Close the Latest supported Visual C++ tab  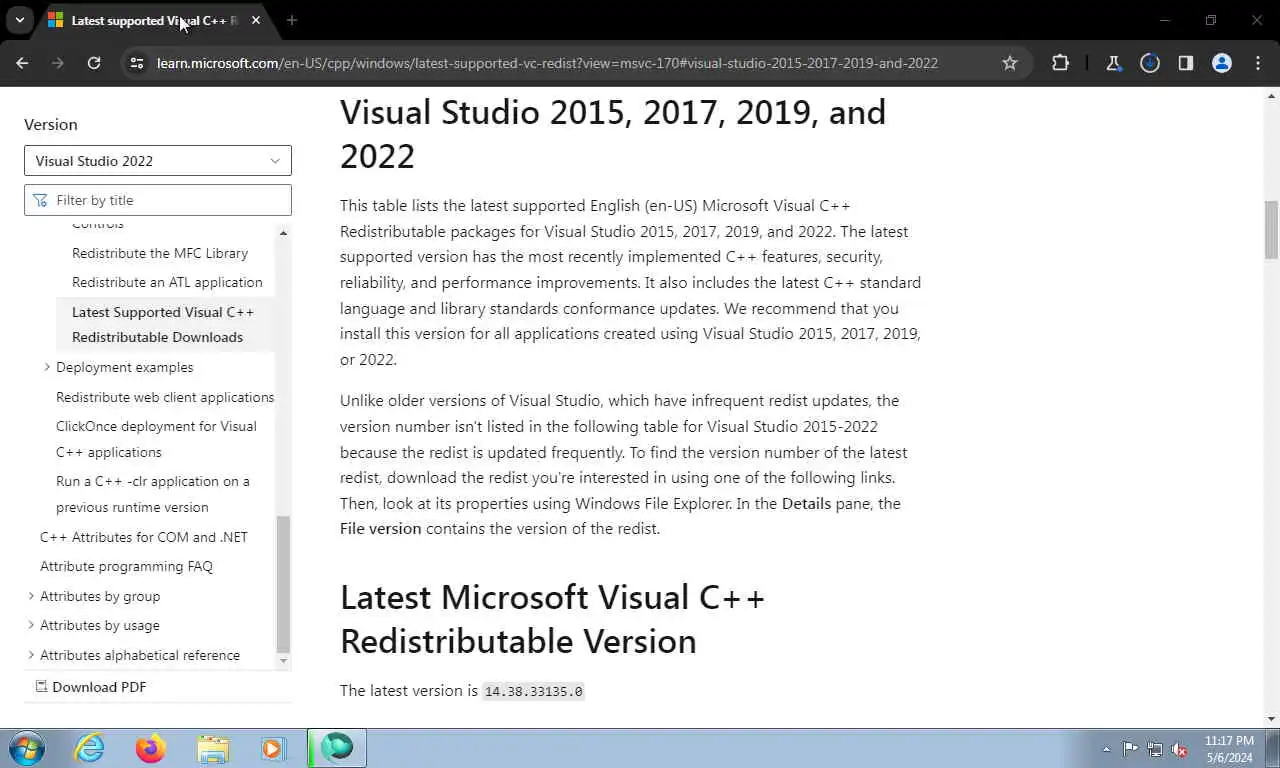[256, 20]
